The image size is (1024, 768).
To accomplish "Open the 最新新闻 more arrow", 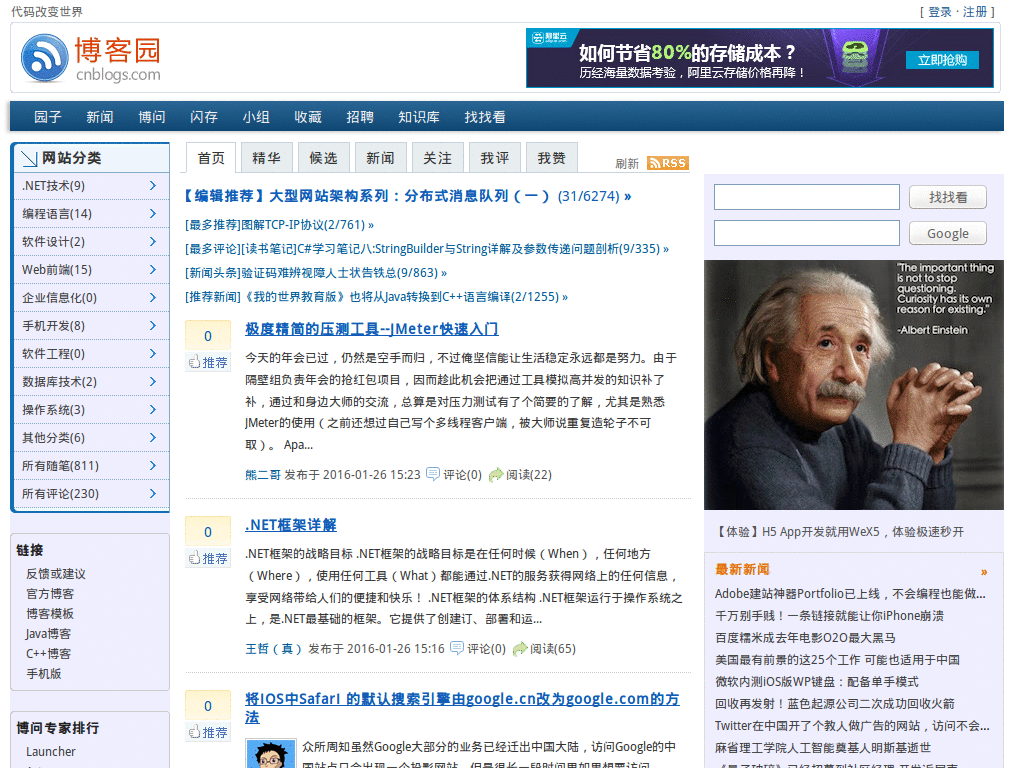I will click(x=984, y=572).
